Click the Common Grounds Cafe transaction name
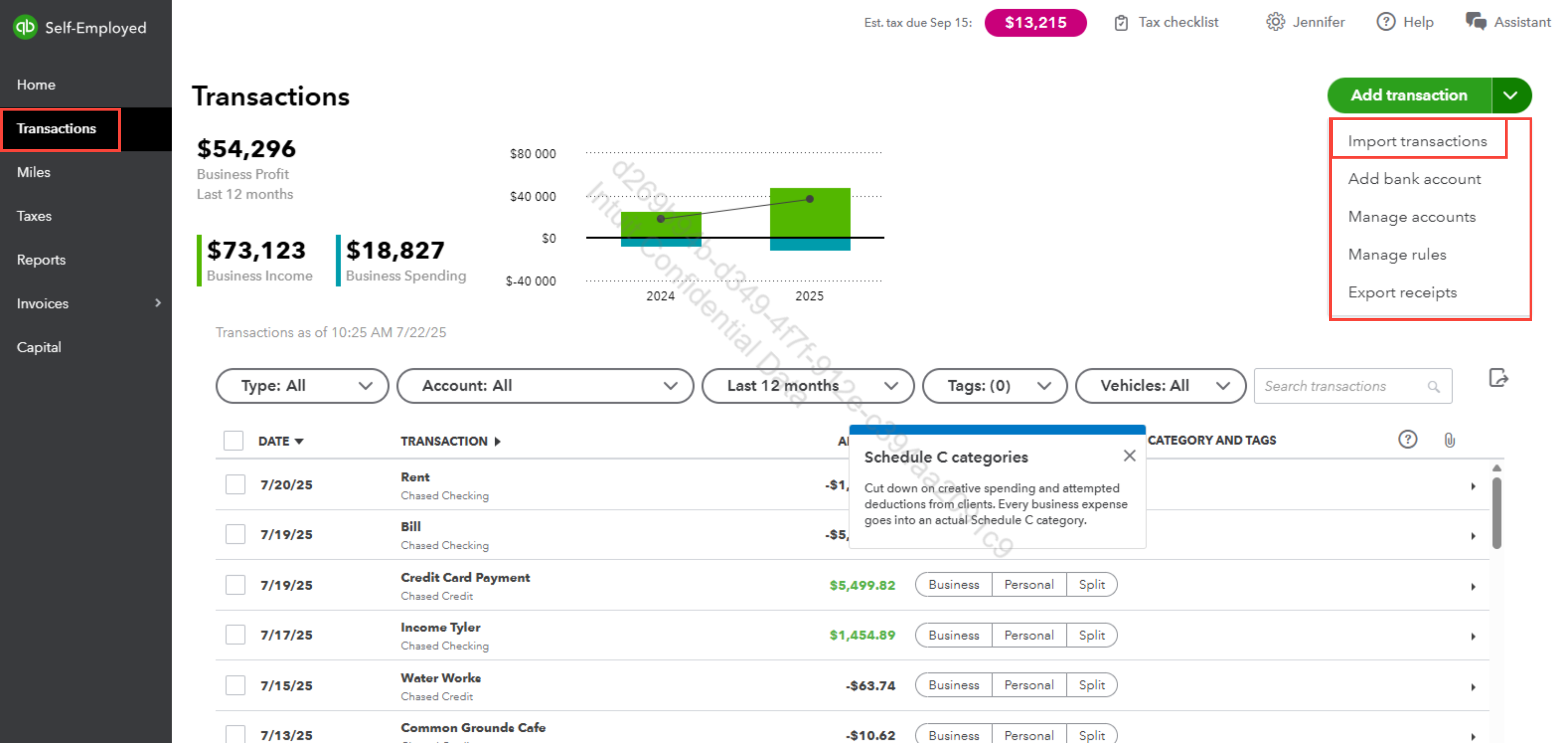This screenshot has height=743, width=1568. pyautogui.click(x=473, y=728)
